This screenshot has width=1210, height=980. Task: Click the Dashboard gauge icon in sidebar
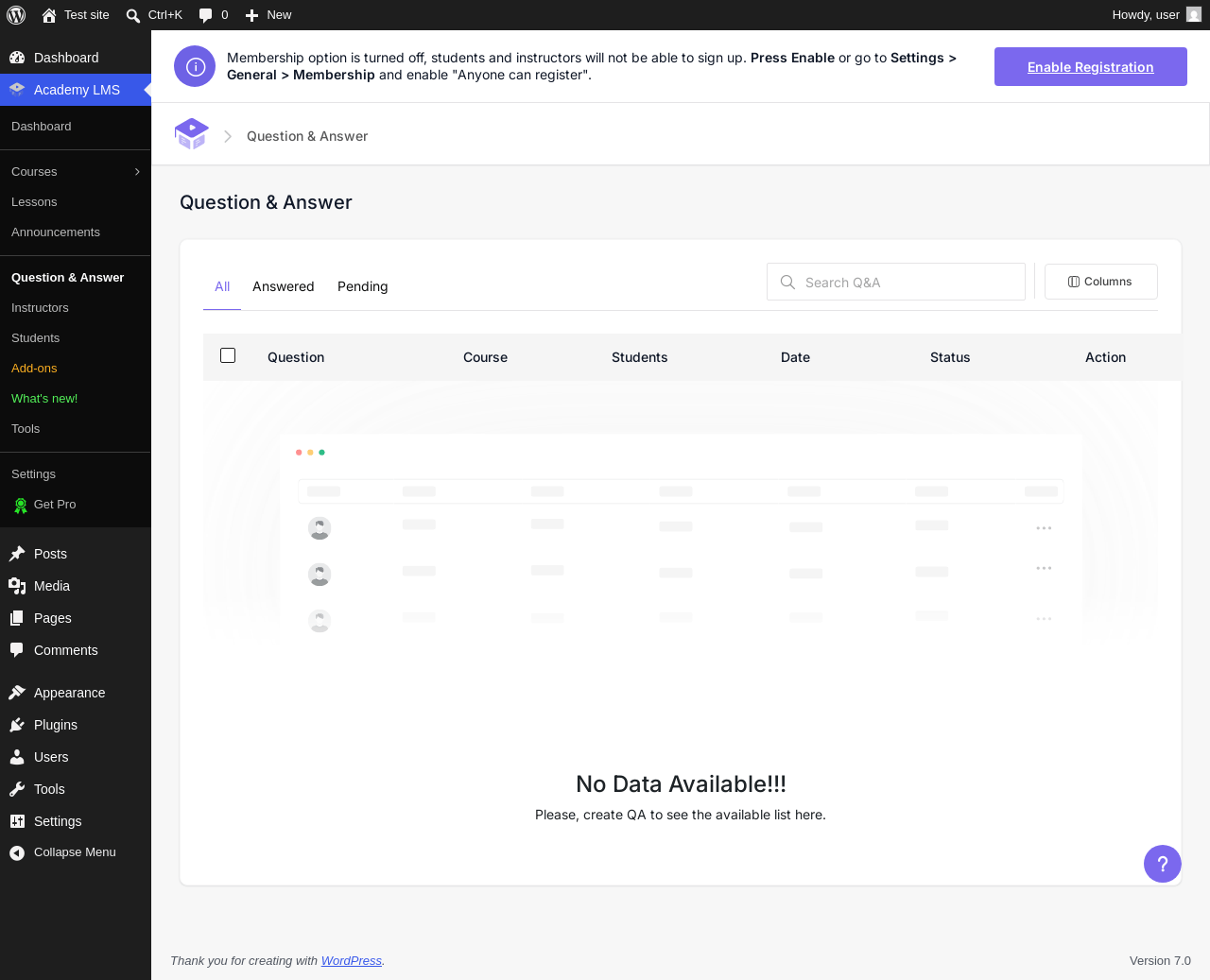pyautogui.click(x=17, y=58)
